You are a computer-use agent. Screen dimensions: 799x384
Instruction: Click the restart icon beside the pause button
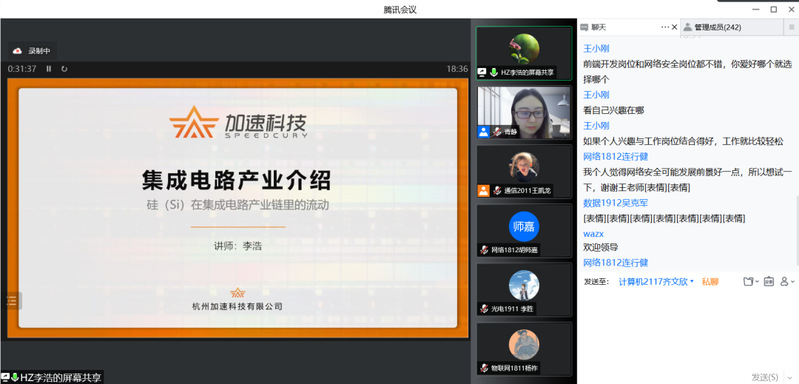click(64, 69)
